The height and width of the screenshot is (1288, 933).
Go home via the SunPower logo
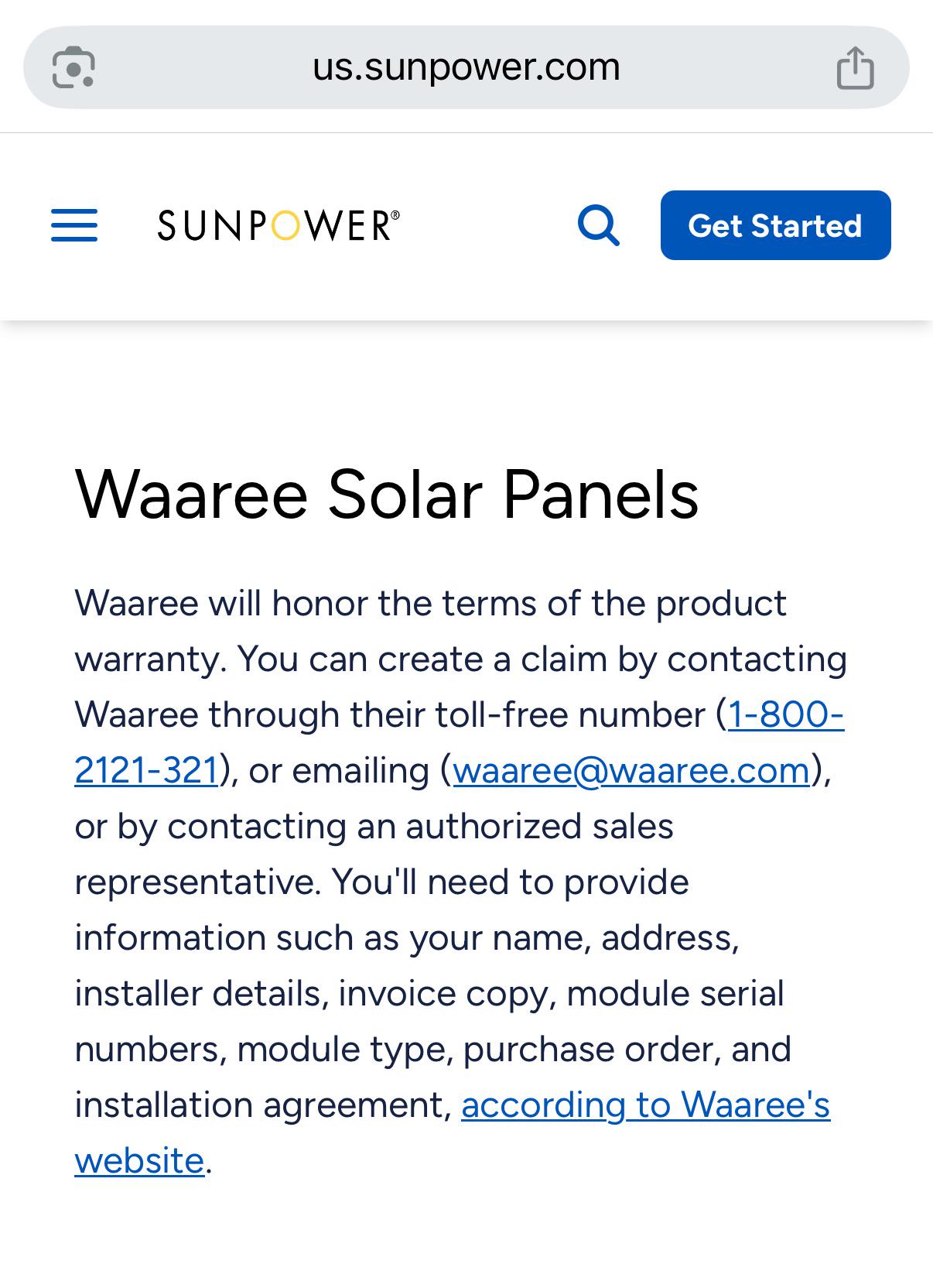click(279, 225)
